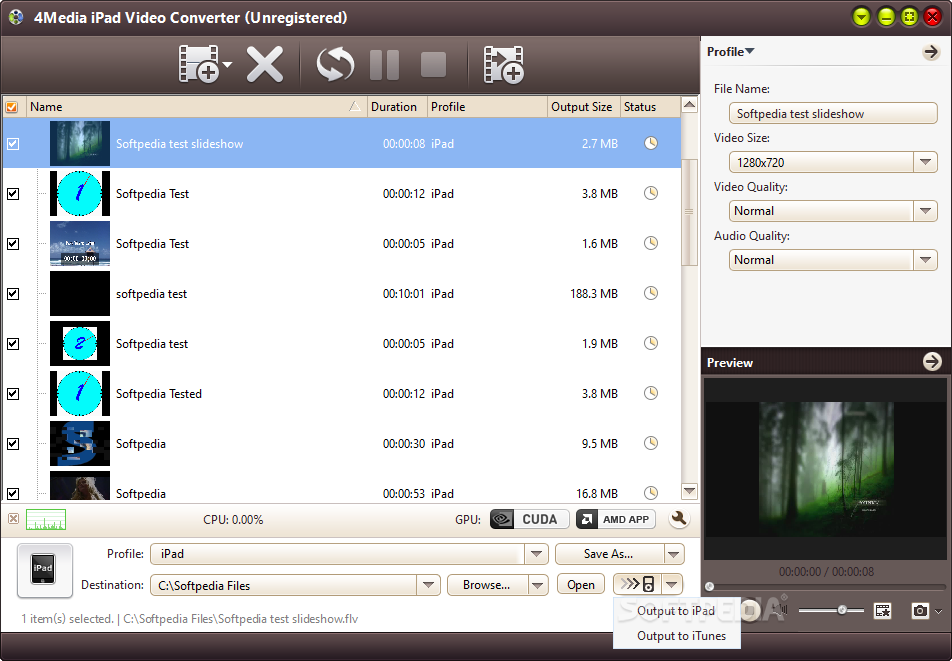Click the file list scroll up arrow
952x661 pixels.
689,105
